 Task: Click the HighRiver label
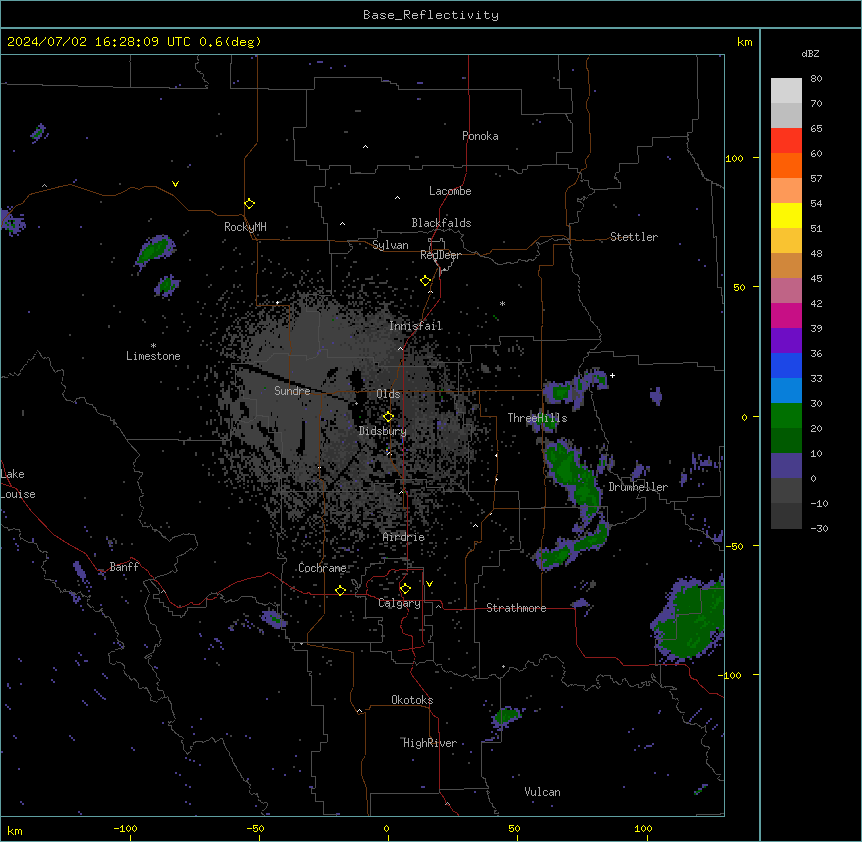click(x=430, y=743)
